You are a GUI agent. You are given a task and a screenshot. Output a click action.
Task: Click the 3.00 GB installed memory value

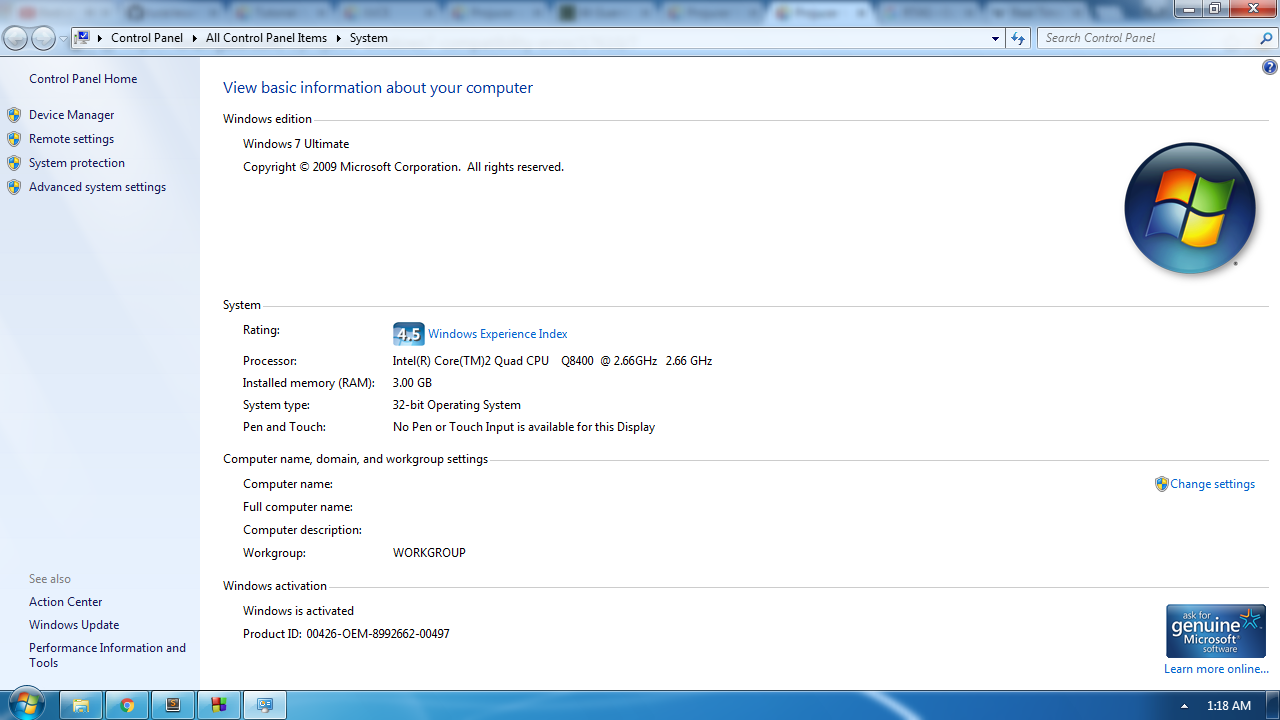412,383
